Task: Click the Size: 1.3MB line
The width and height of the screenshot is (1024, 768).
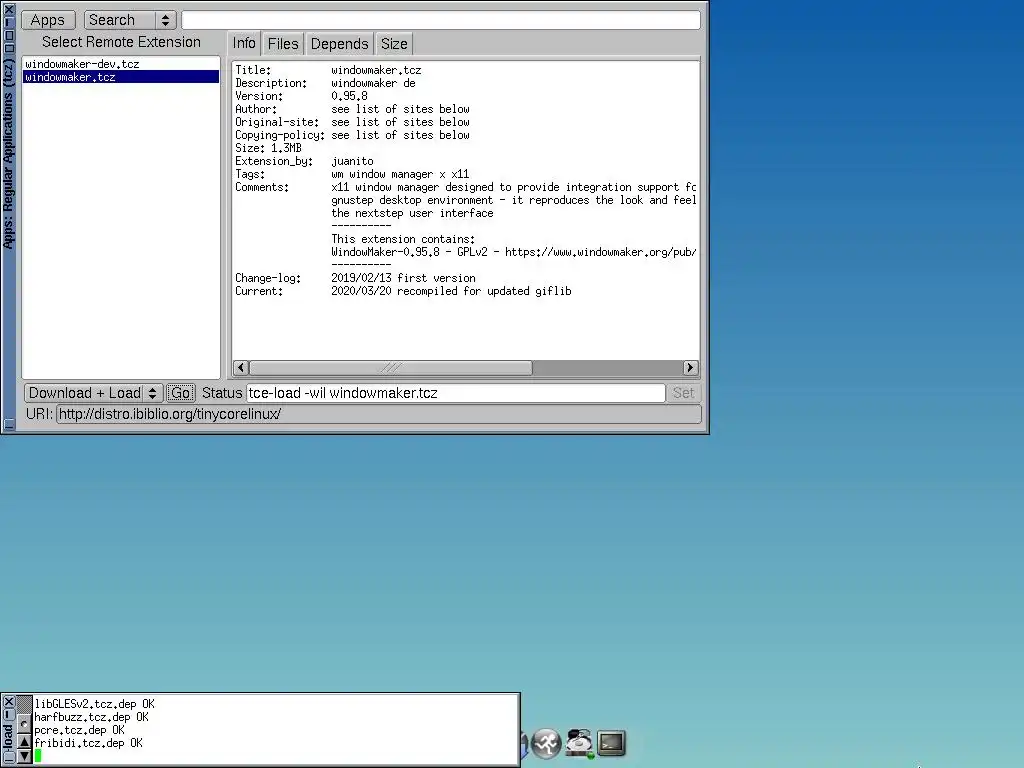Action: 268,148
